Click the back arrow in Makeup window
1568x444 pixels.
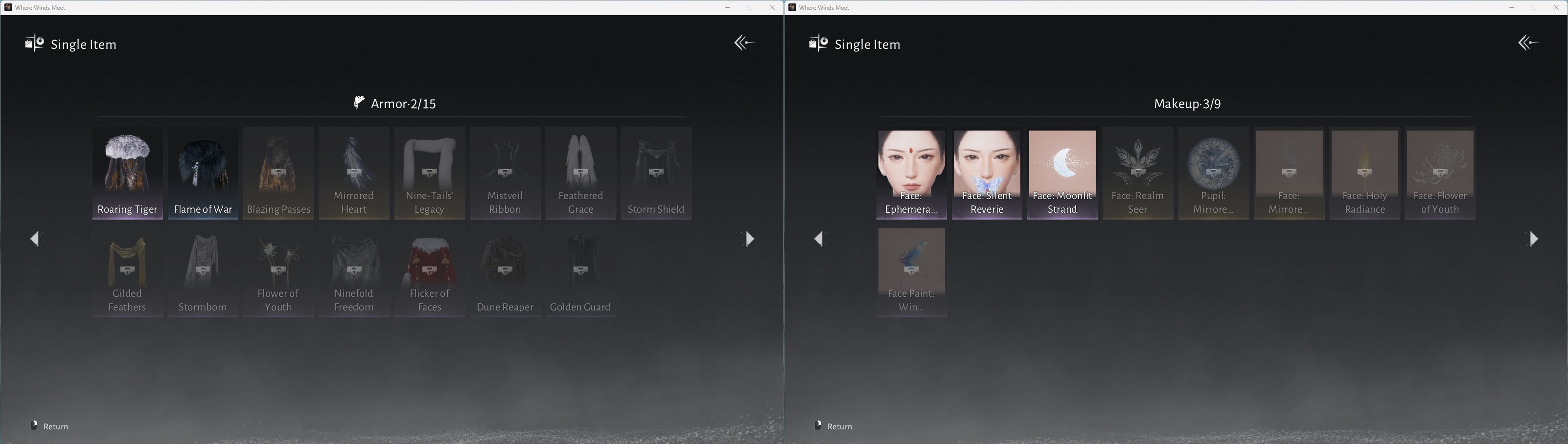tap(1528, 43)
